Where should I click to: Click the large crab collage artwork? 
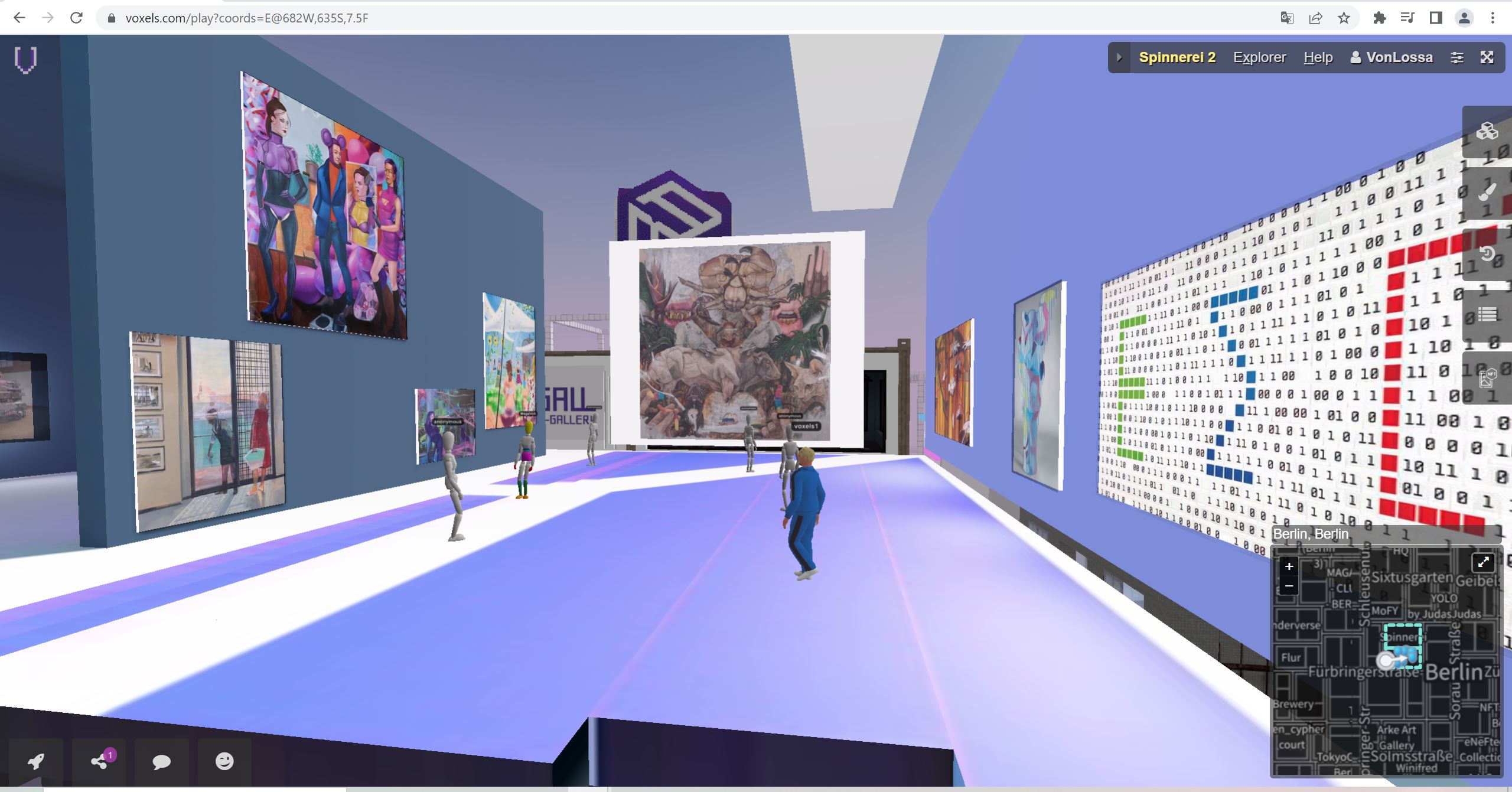coord(735,341)
